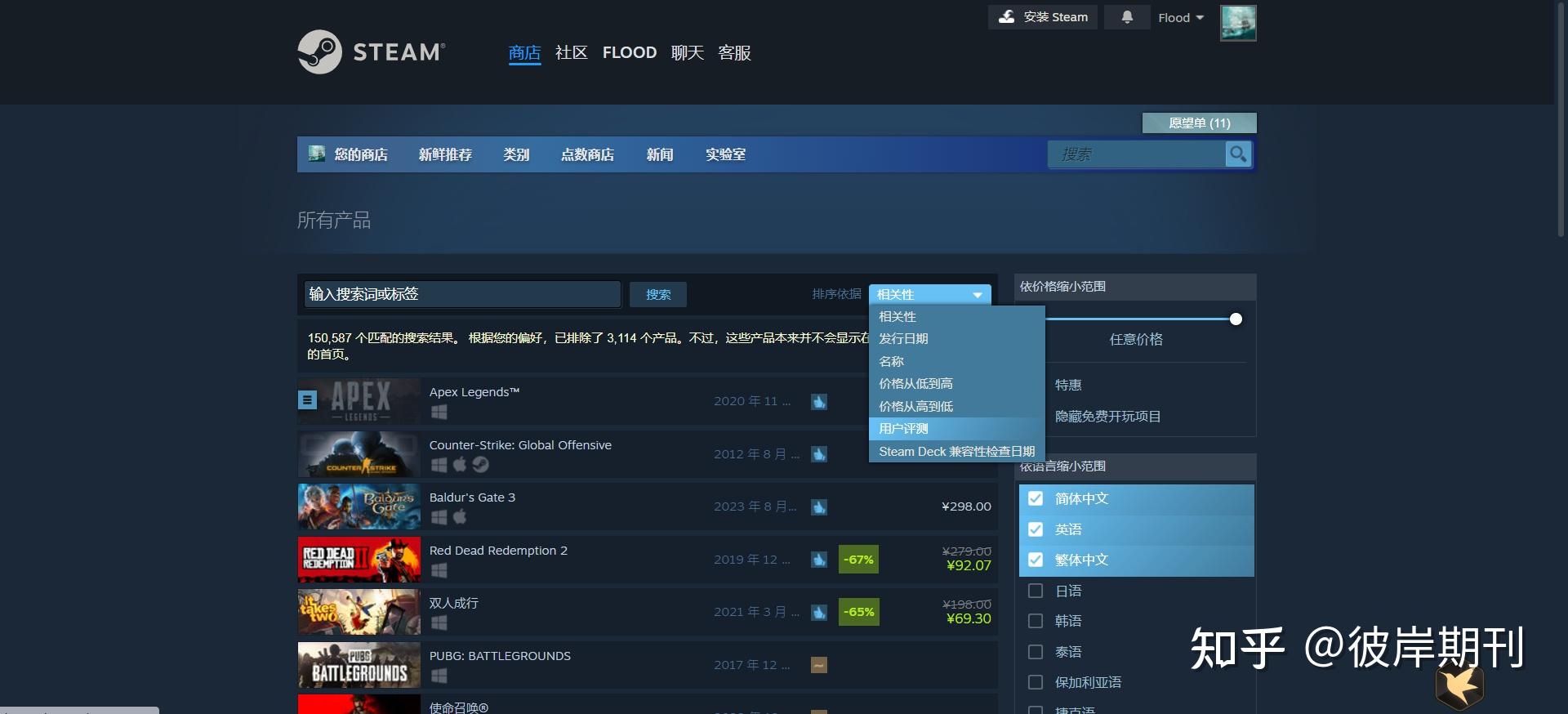Viewport: 1568px width, 714px height.
Task: Open the 类别 store tab
Action: 516,154
